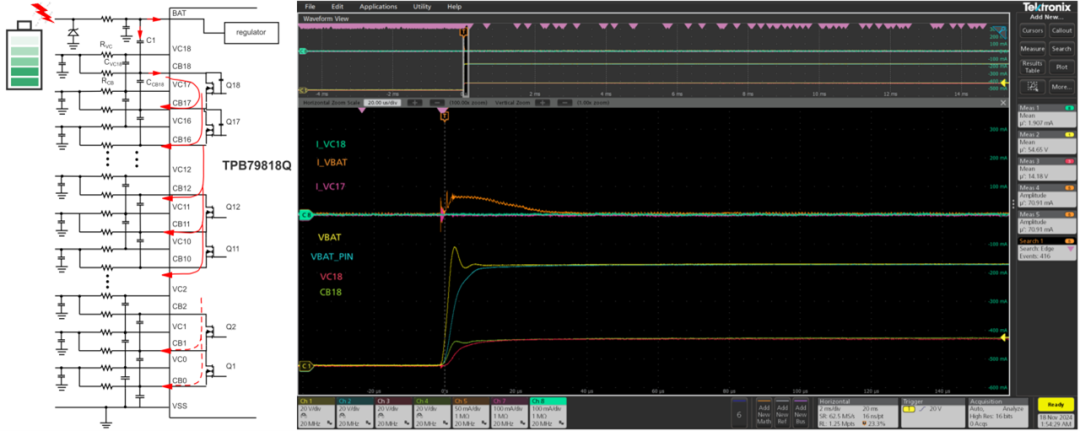
Task: Close the zoom overview pane
Action: coord(1003,102)
